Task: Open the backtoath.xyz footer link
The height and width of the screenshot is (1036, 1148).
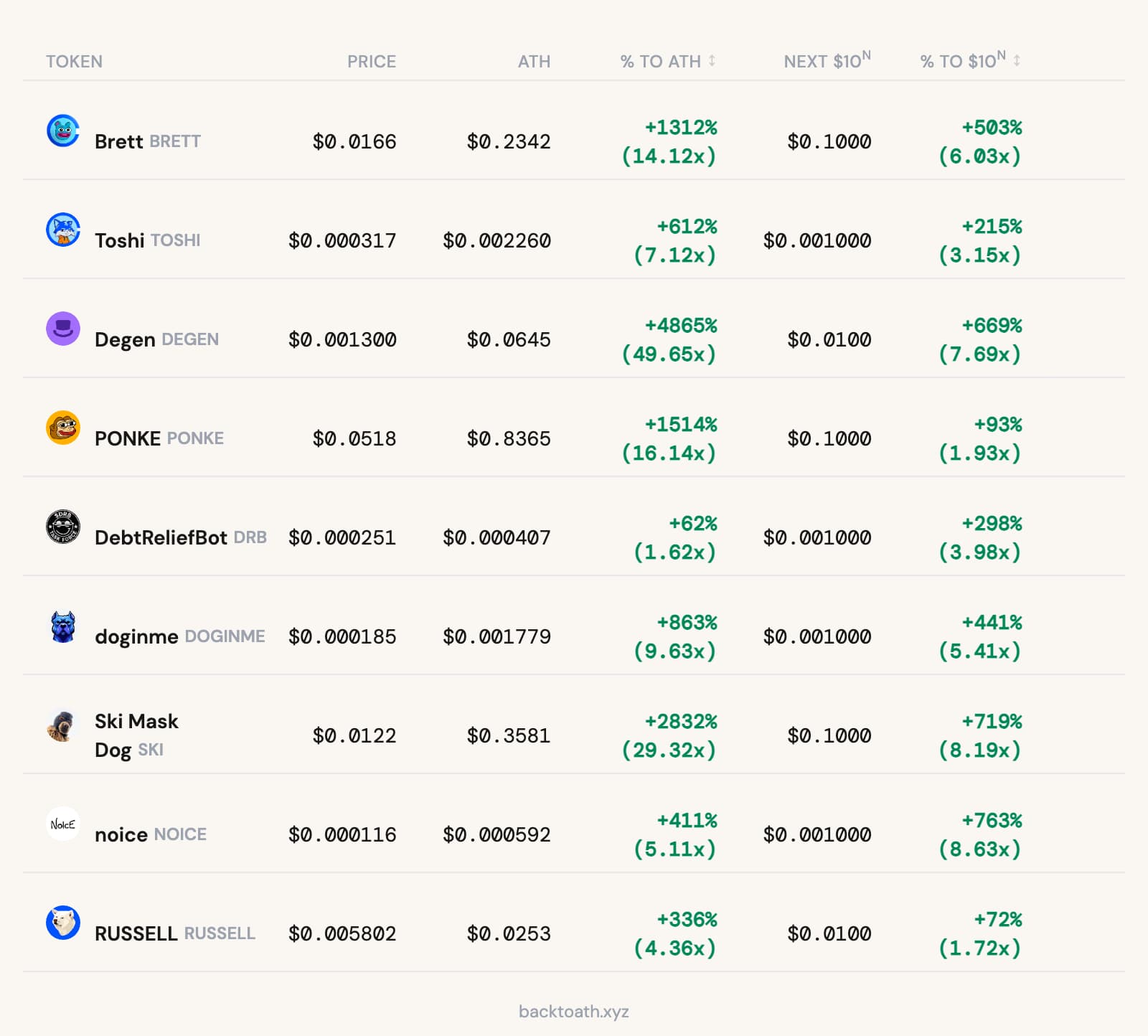Action: click(x=573, y=1012)
